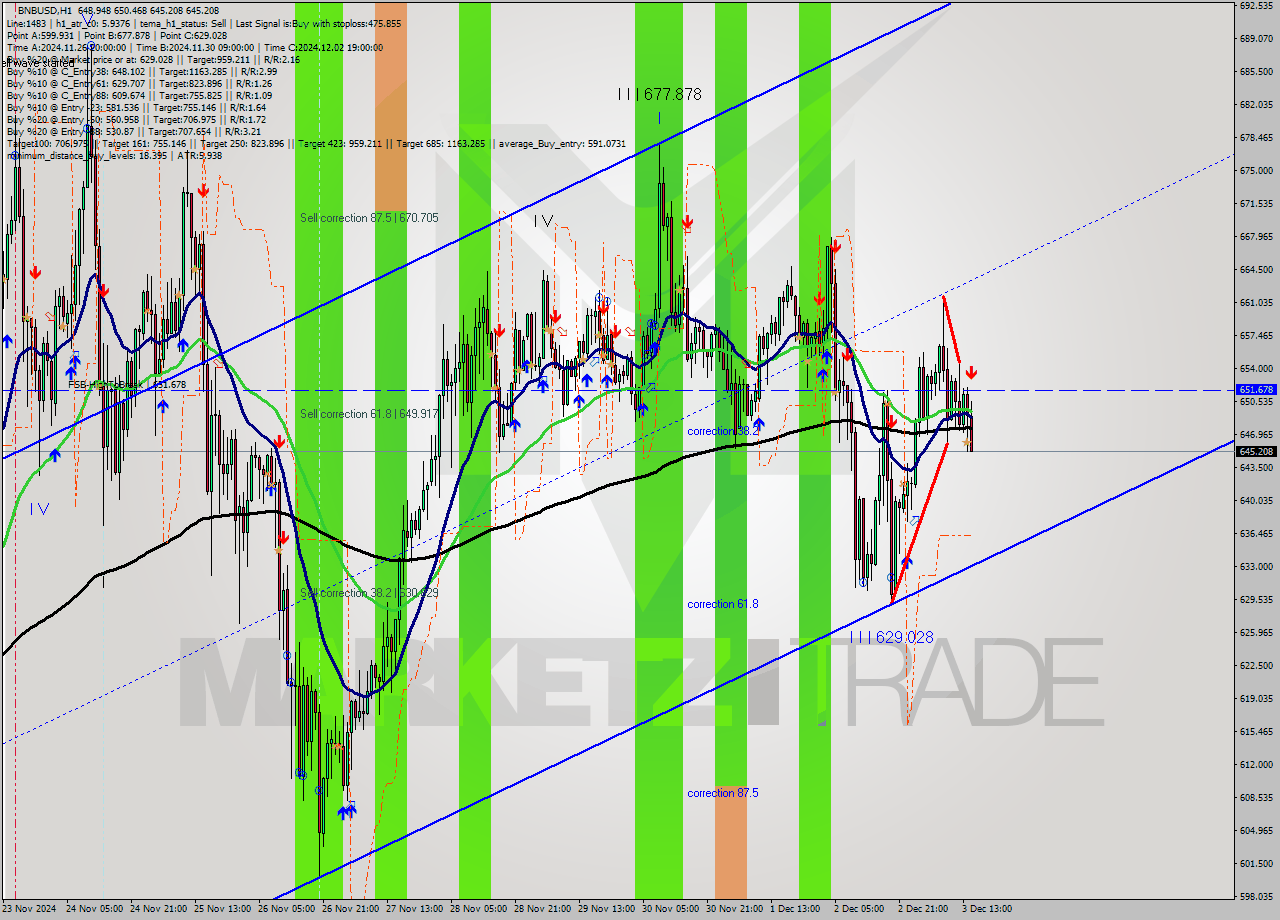The image size is (1280, 920).
Task: Click the 633.000 price axis value
Action: pyautogui.click(x=1255, y=566)
